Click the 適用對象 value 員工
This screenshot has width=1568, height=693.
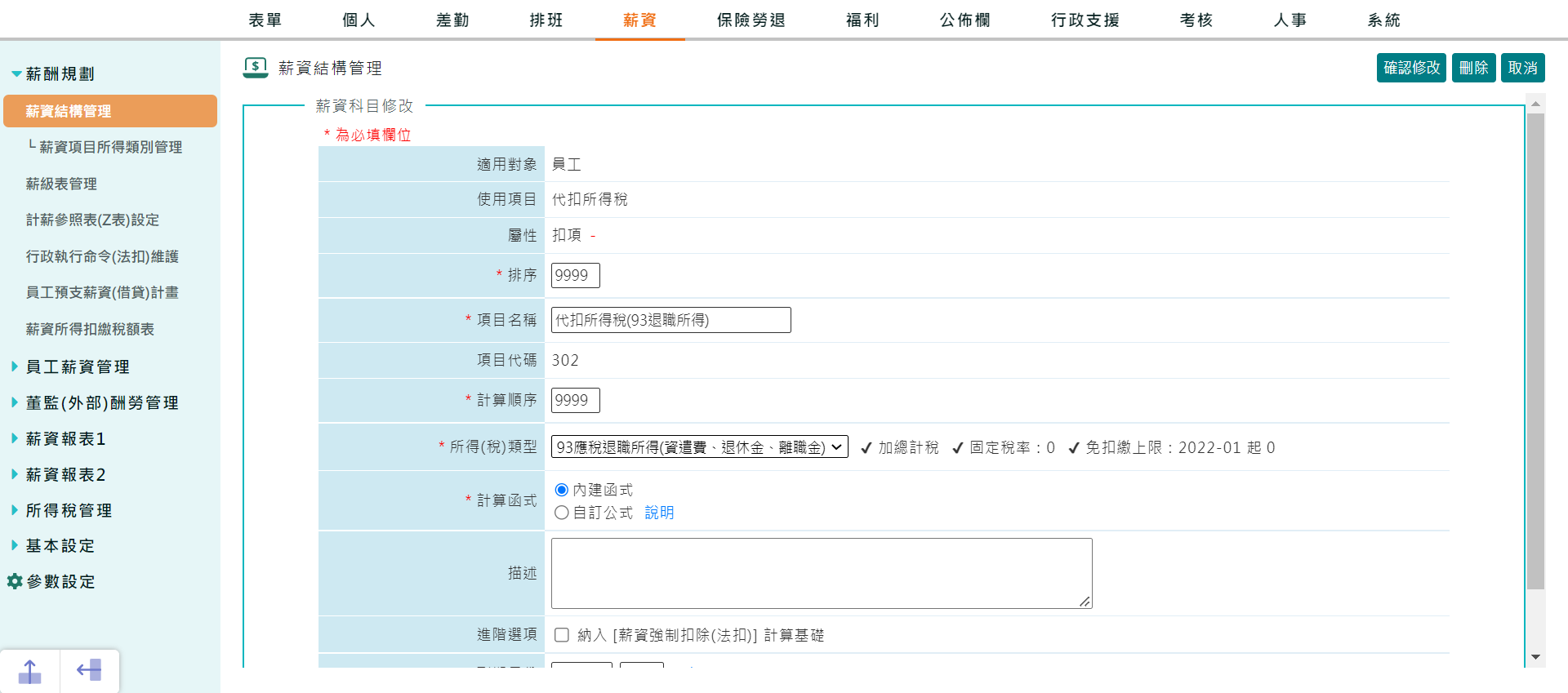(567, 164)
